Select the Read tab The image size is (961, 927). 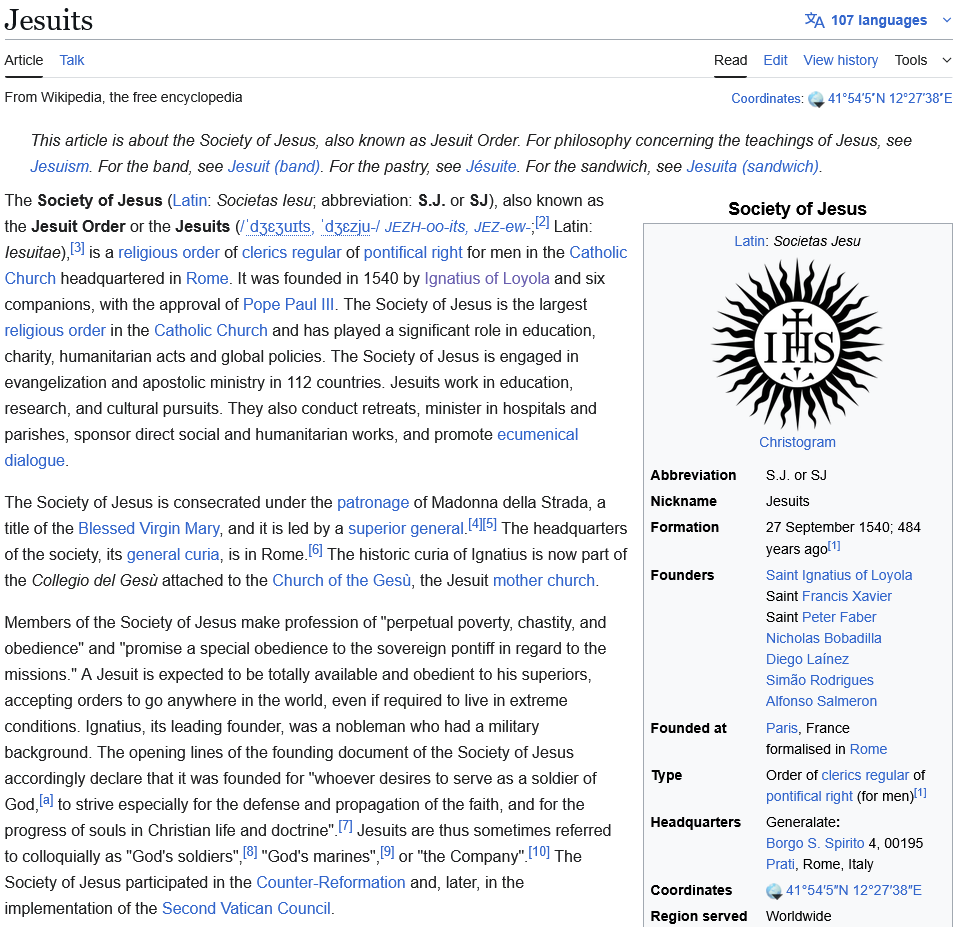[x=730, y=60]
